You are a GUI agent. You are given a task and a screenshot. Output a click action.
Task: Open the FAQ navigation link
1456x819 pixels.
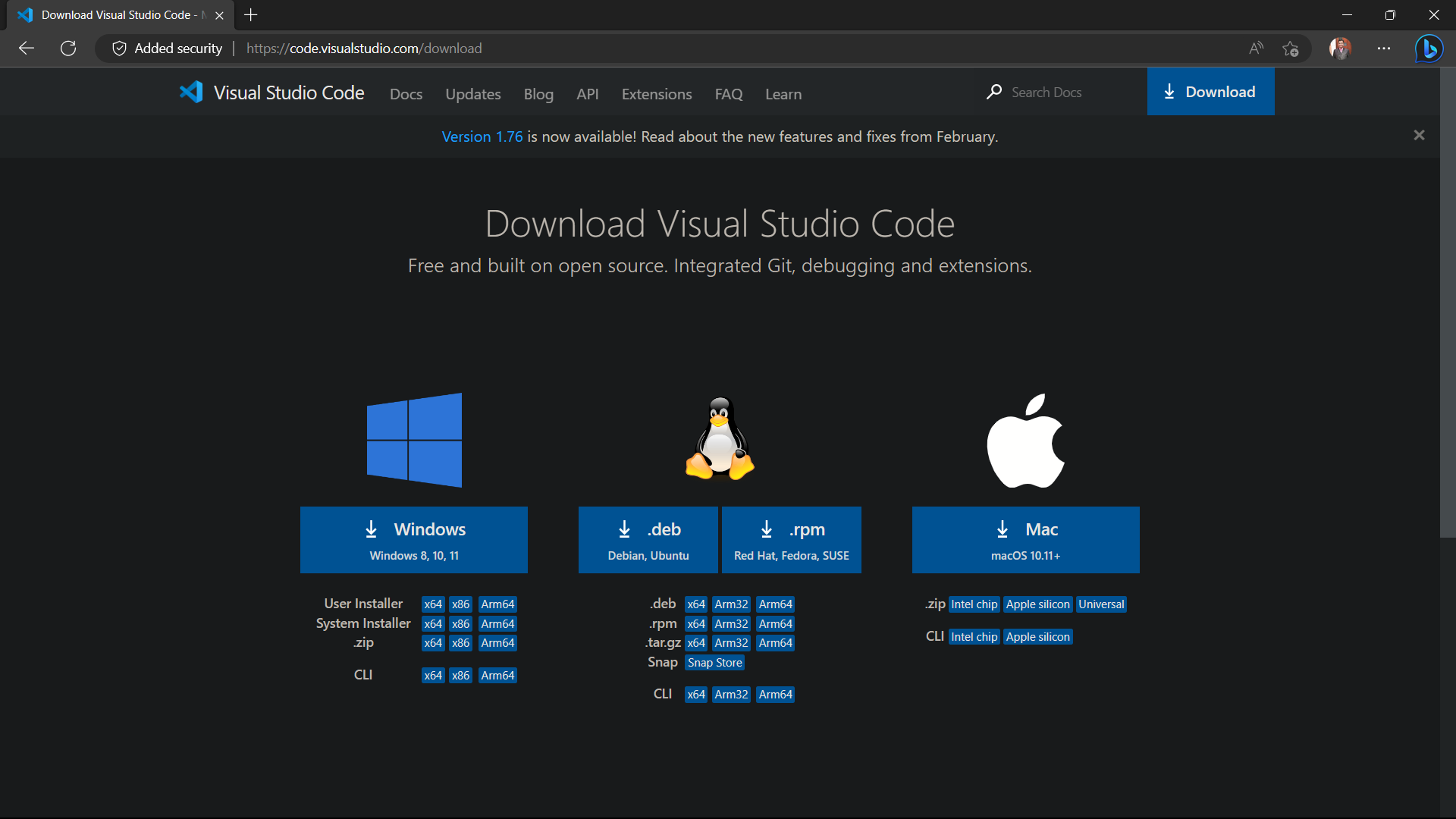pyautogui.click(x=728, y=94)
